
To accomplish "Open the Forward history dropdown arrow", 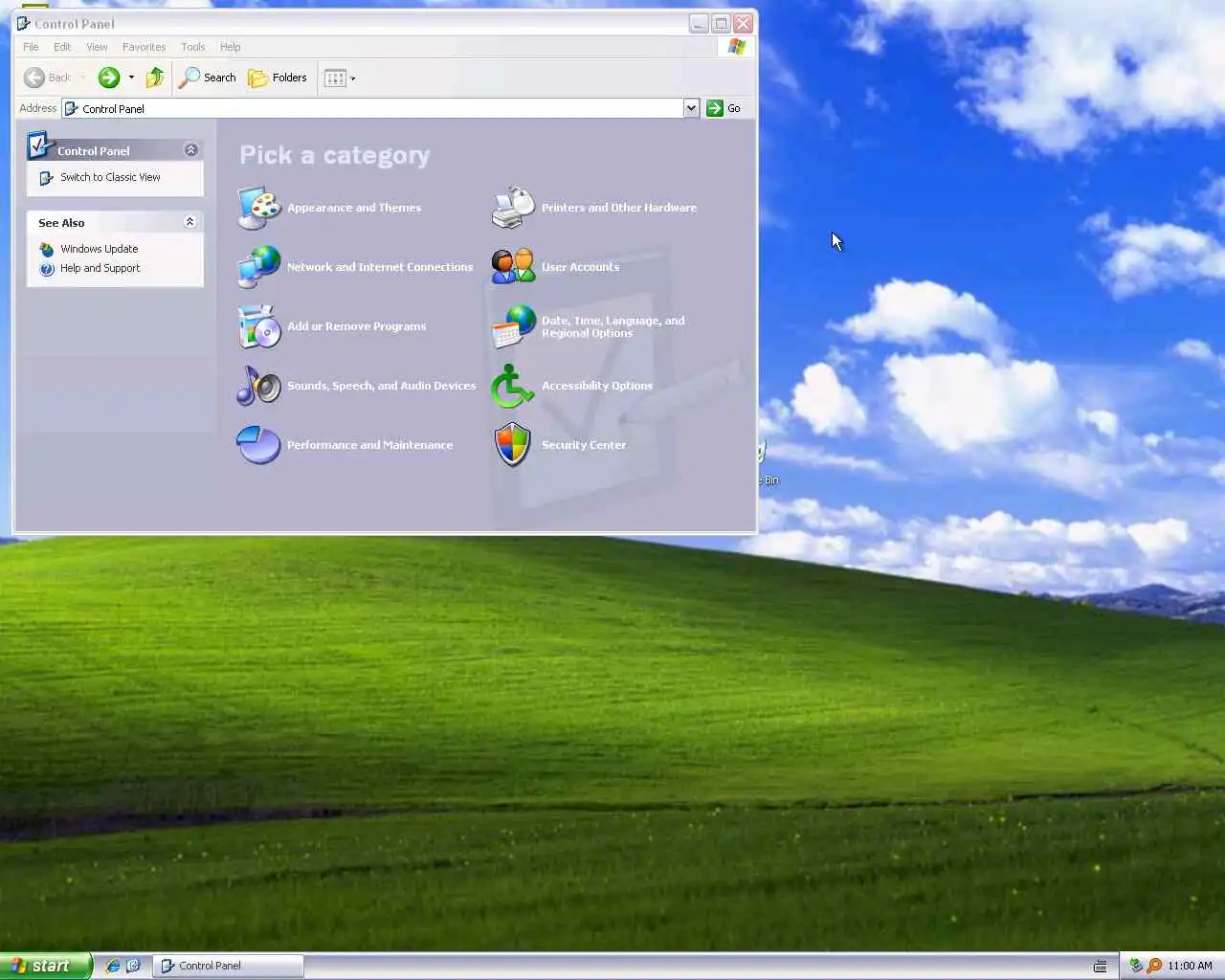I will click(x=131, y=78).
